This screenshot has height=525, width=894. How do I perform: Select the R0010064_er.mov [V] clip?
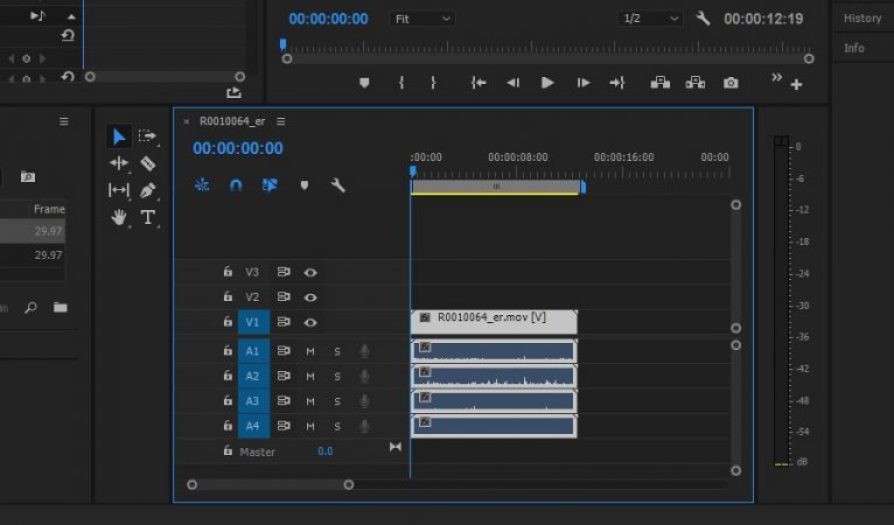point(494,322)
